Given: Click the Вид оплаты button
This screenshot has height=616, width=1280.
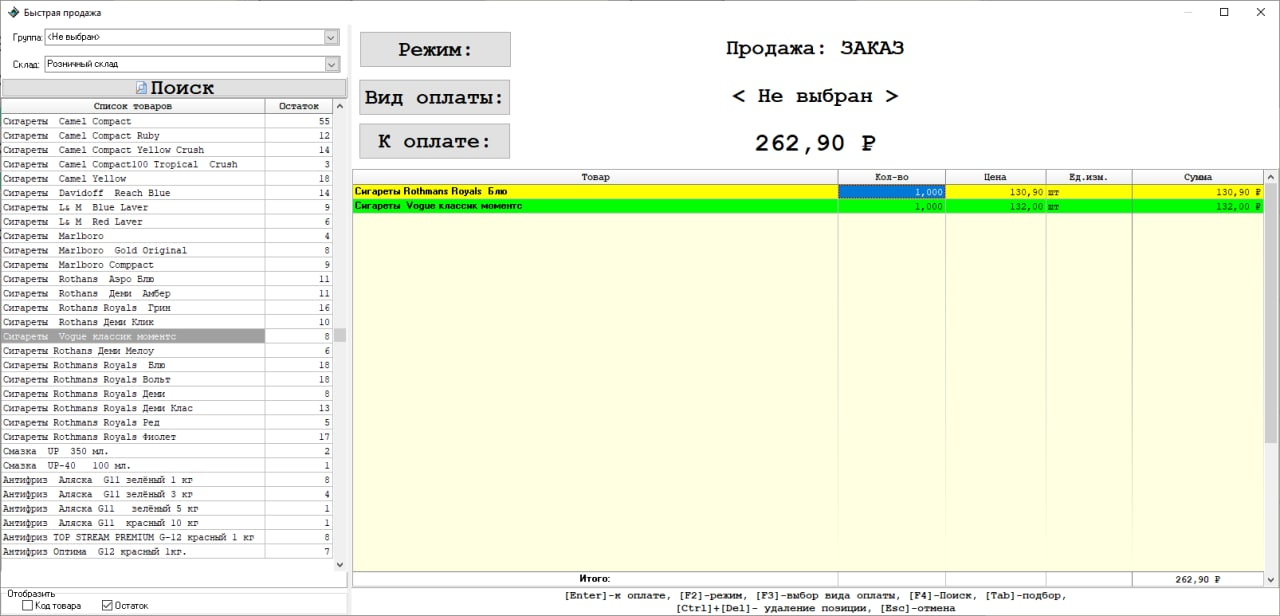Looking at the screenshot, I should (x=435, y=97).
